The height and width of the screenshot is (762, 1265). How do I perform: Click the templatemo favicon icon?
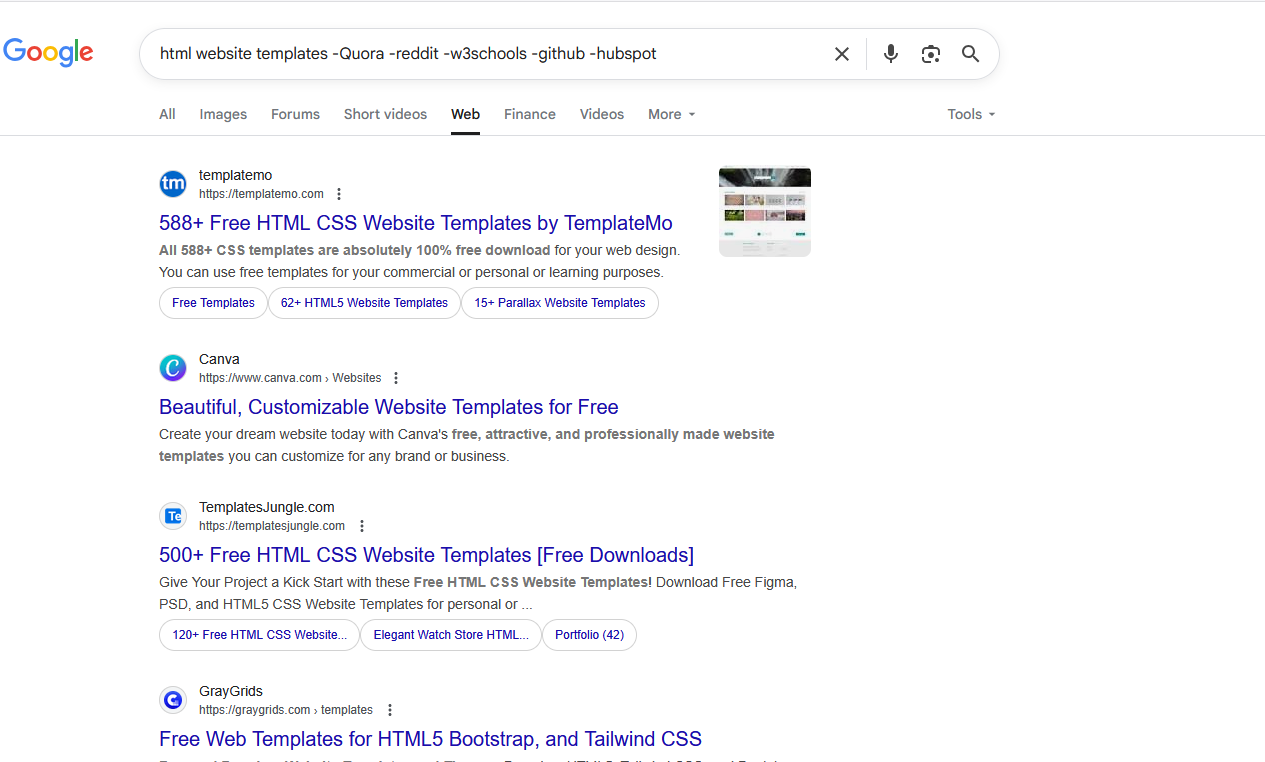[173, 184]
